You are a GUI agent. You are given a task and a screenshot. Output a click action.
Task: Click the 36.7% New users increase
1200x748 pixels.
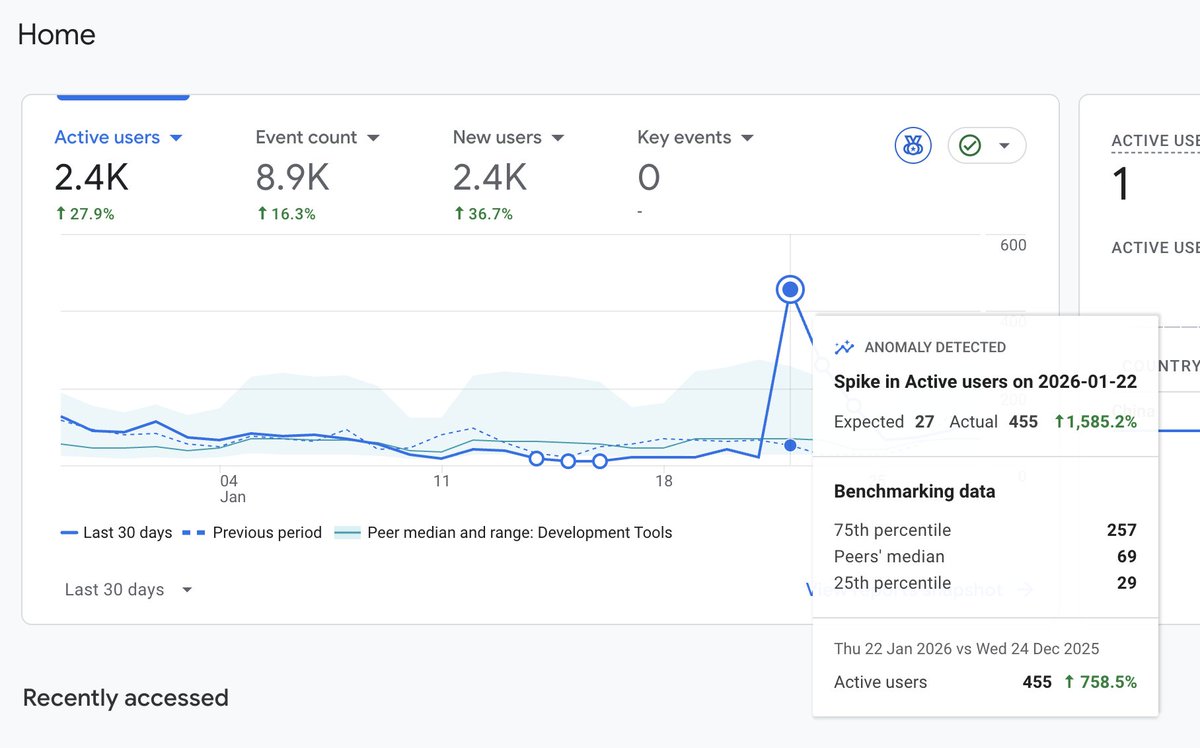[x=483, y=213]
